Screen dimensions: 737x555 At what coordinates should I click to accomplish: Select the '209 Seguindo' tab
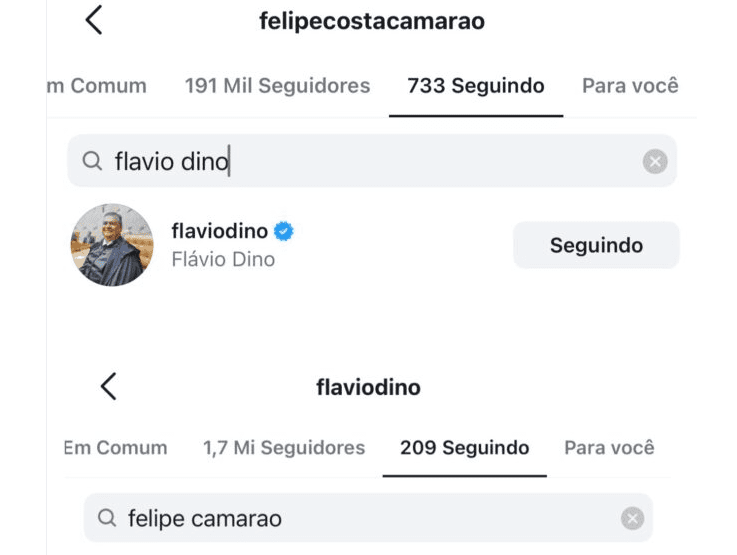tap(465, 448)
